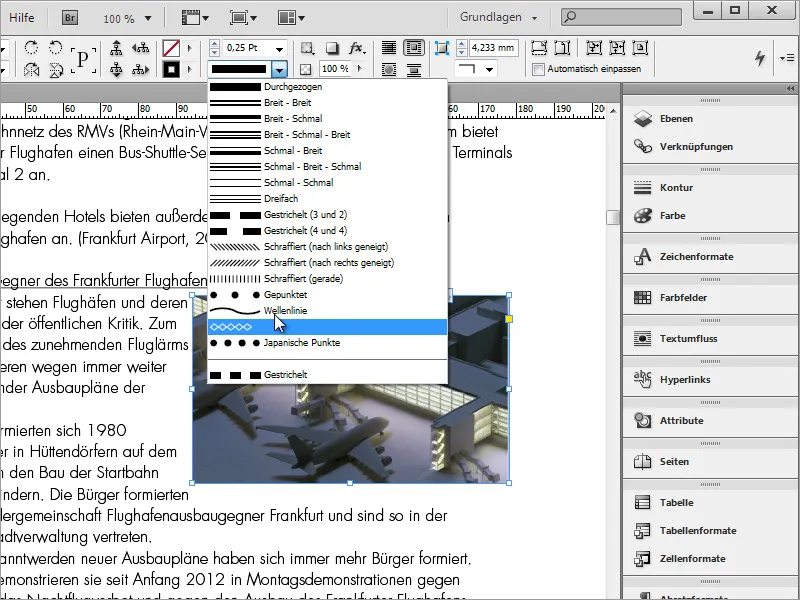Open the screen mode dropdown
This screenshot has height=600, width=800.
pos(243,18)
